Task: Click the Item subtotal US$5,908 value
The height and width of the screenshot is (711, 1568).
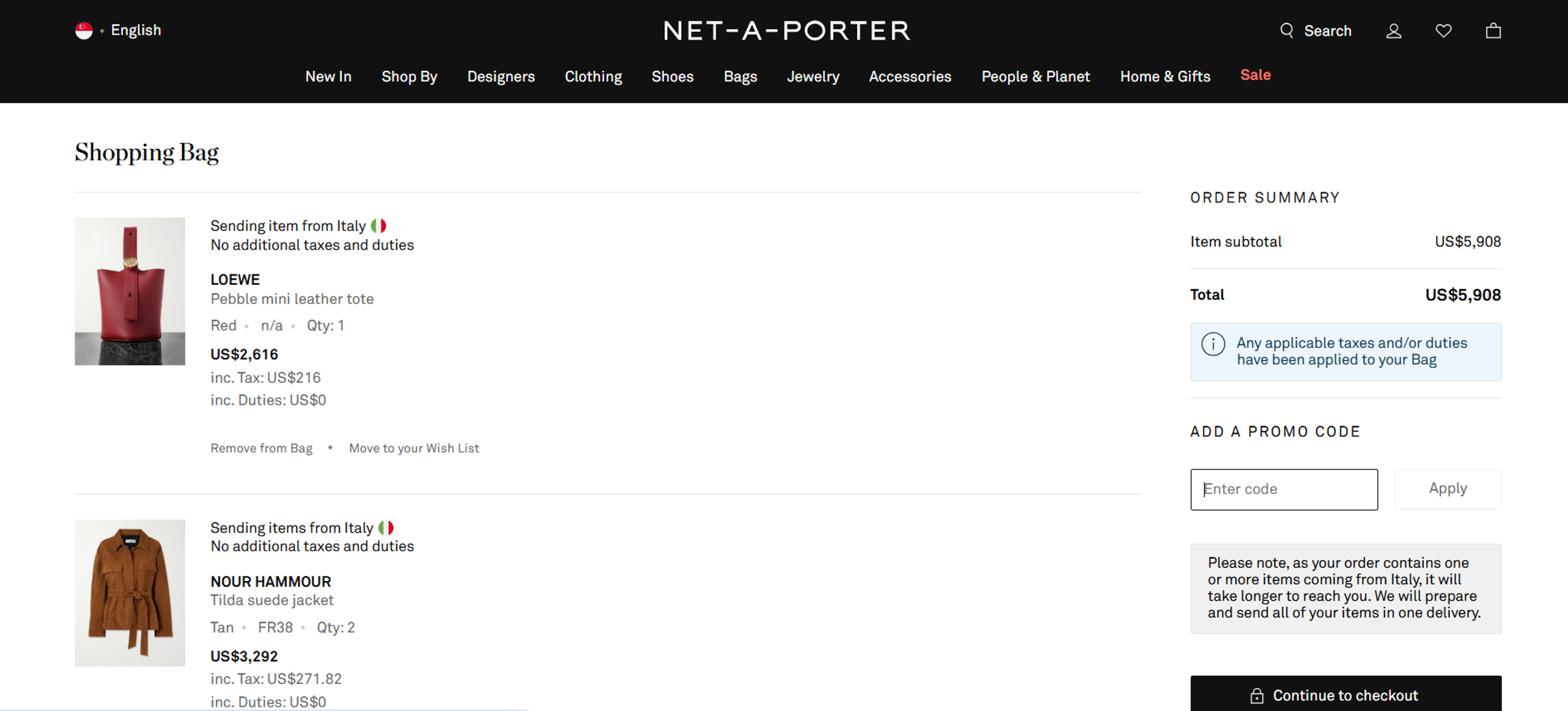Action: [x=1468, y=242]
